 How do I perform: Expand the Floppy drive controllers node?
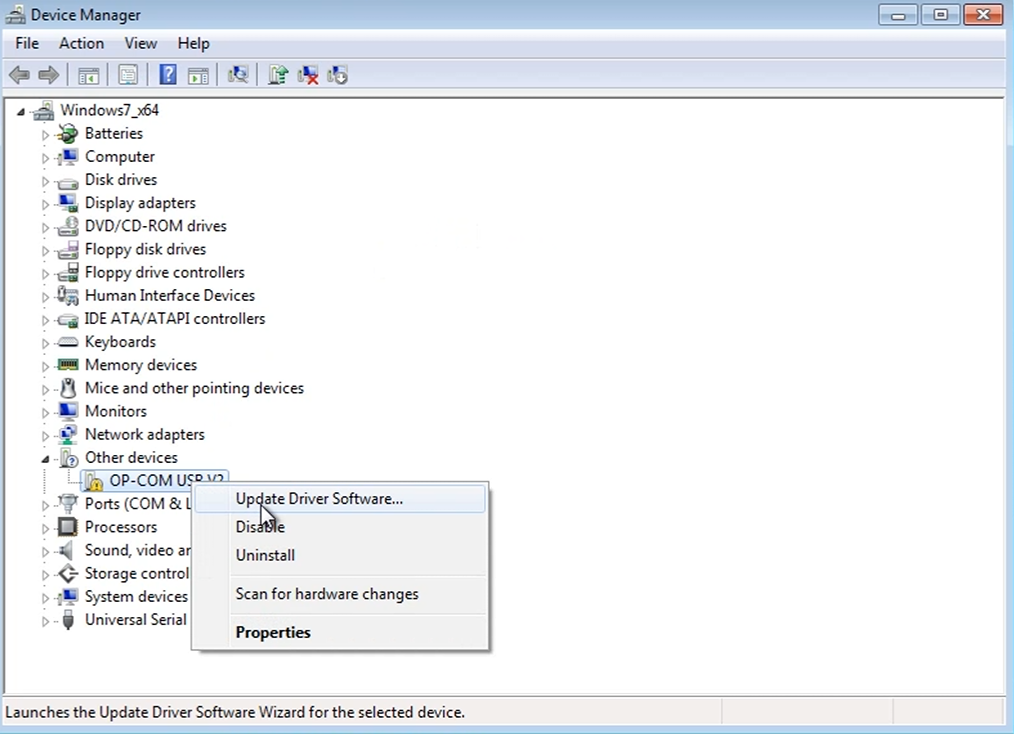click(45, 274)
